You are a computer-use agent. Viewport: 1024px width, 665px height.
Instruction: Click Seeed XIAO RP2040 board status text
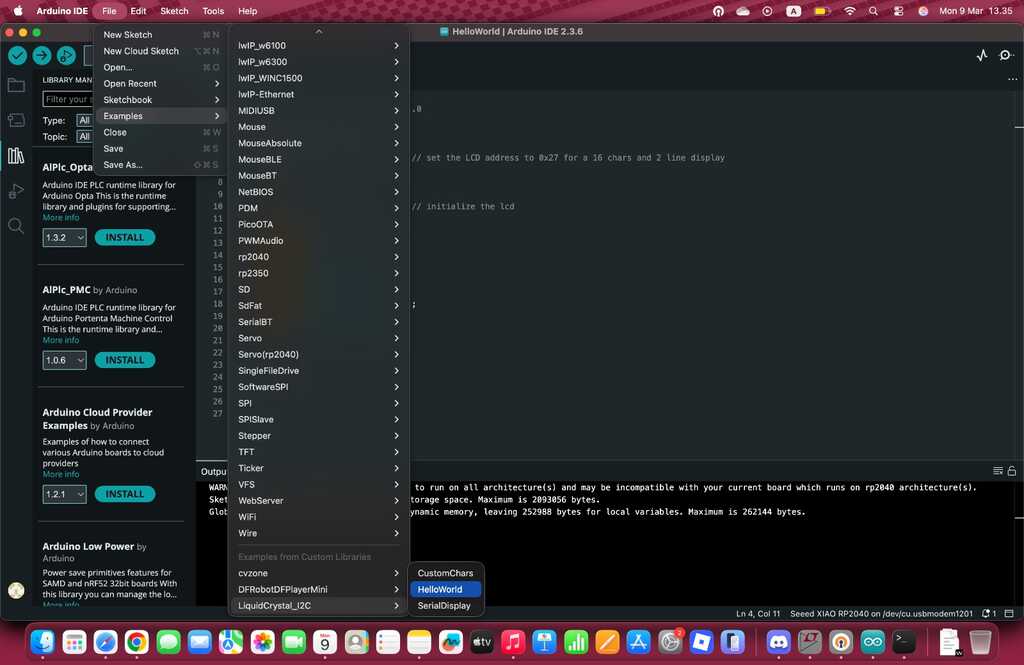click(882, 614)
